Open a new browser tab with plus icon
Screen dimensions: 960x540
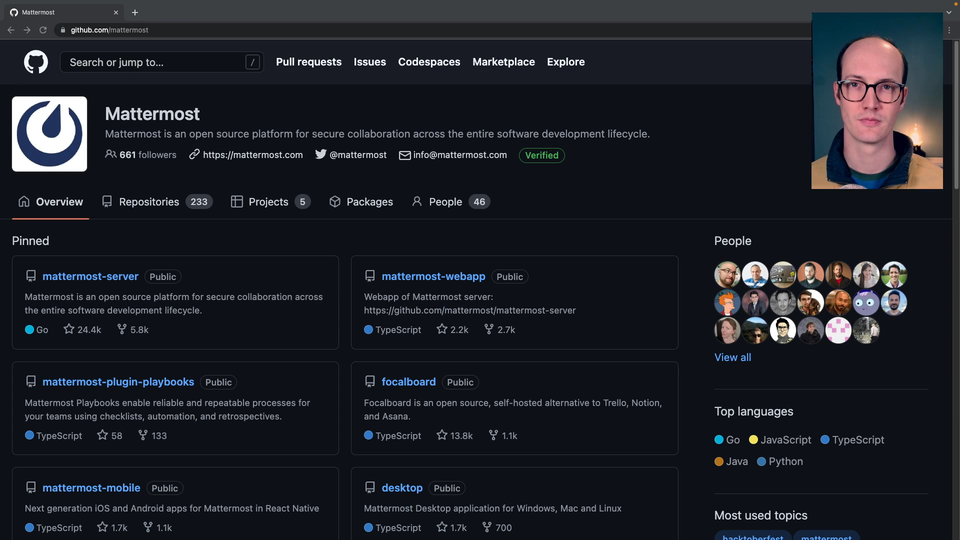pyautogui.click(x=135, y=12)
